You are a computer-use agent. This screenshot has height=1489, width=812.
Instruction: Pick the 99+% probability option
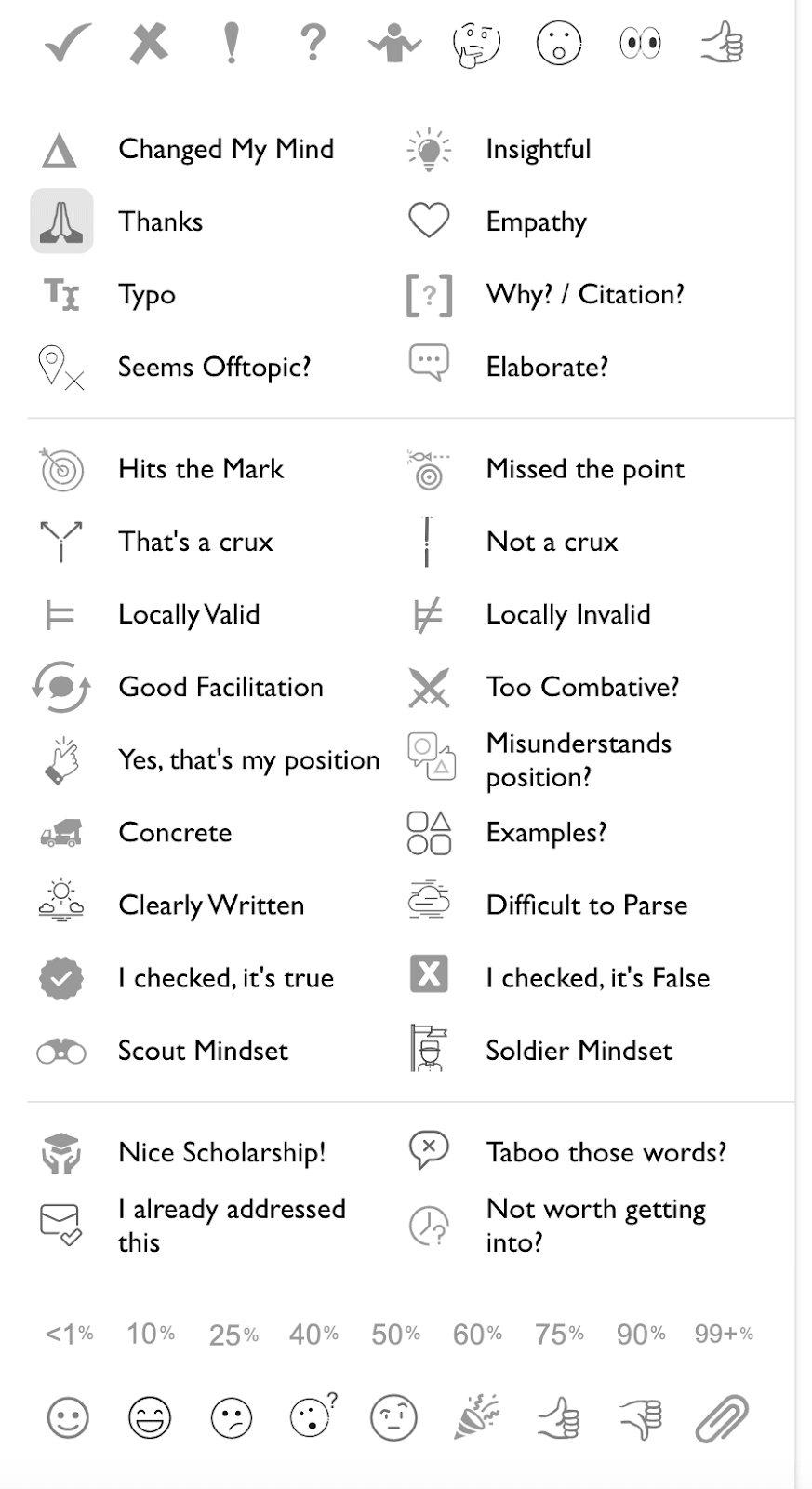(x=724, y=1335)
